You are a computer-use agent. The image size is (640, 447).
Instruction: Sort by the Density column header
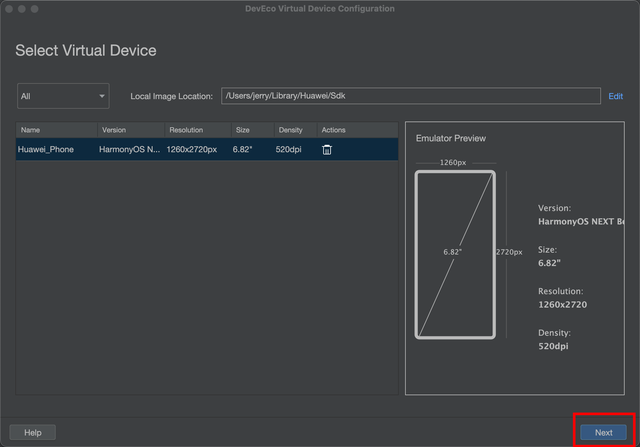pos(296,130)
